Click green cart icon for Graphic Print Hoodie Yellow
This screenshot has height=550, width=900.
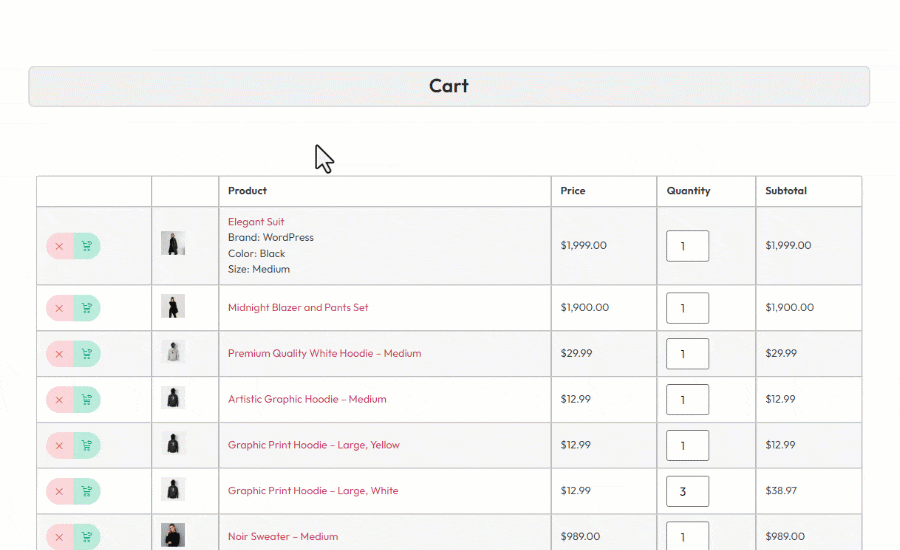(x=87, y=446)
